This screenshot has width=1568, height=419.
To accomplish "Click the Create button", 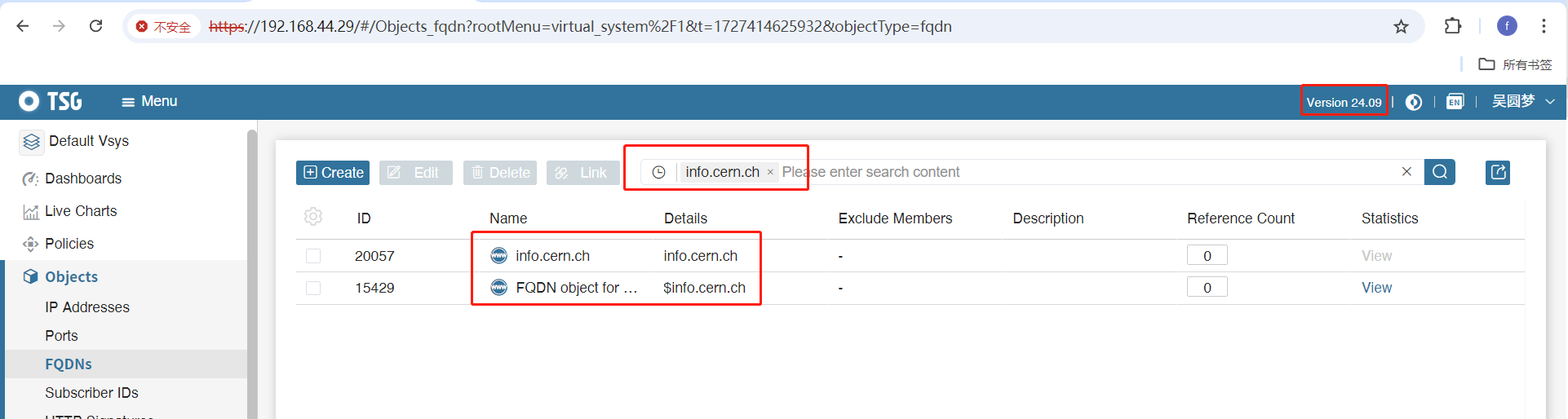I will [x=333, y=173].
